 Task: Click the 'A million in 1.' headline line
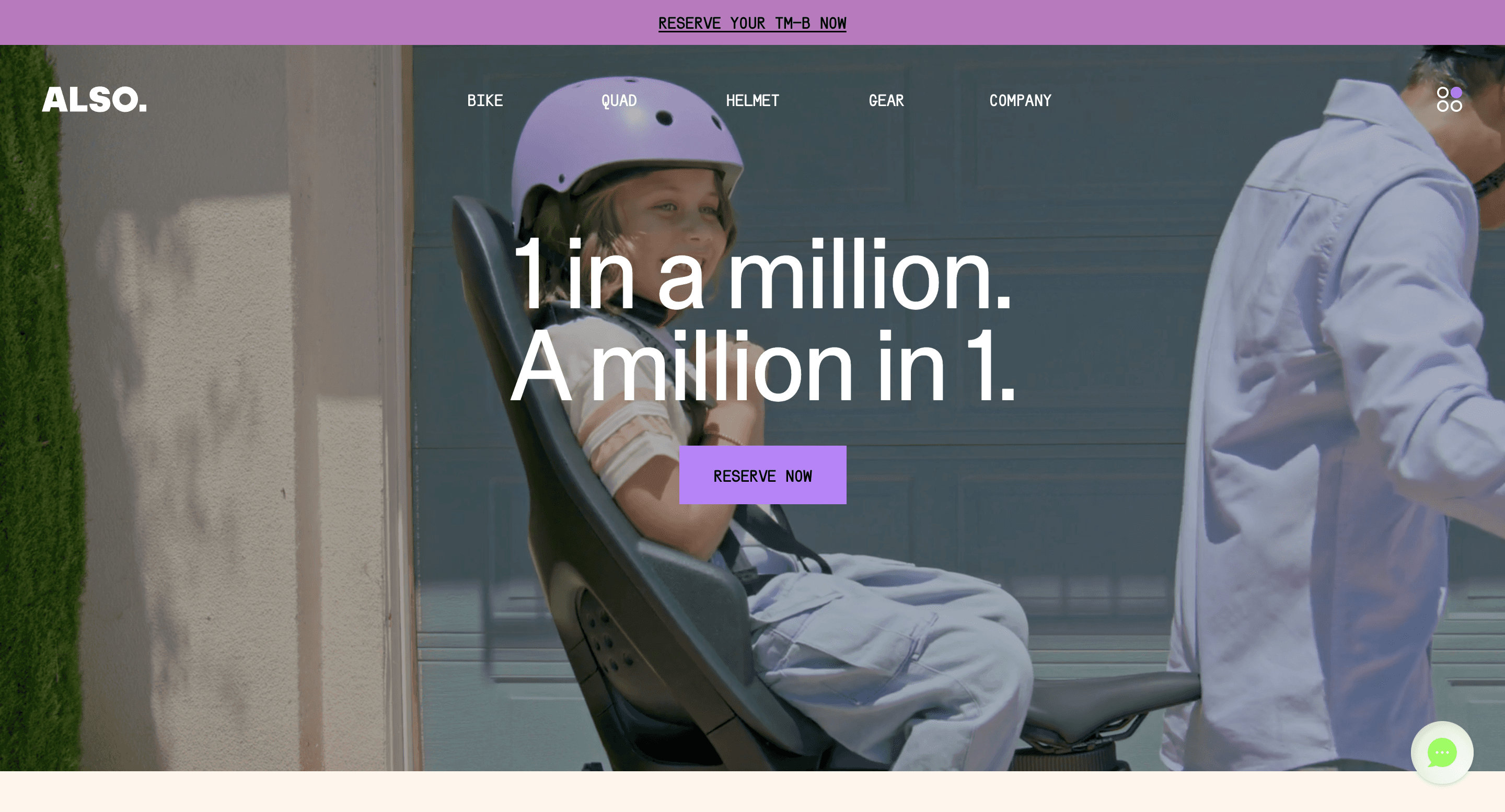point(762,366)
